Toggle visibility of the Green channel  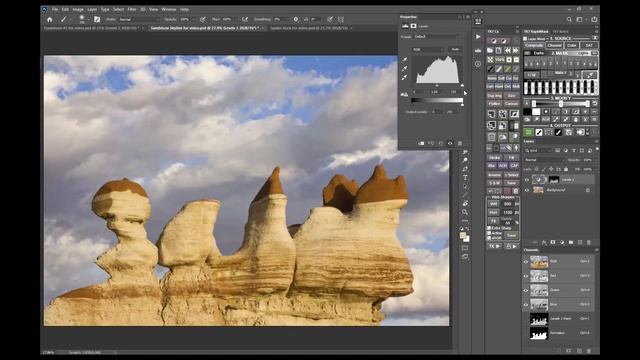tap(526, 290)
